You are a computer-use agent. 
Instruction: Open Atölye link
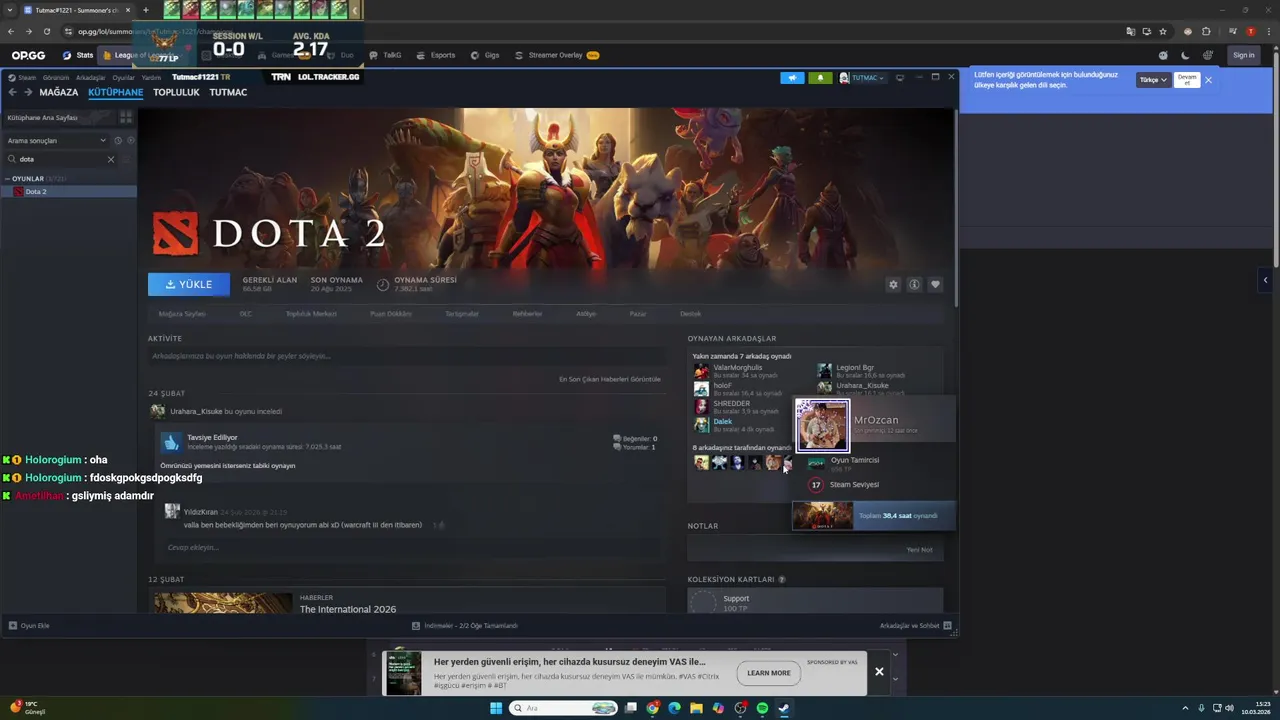point(586,314)
